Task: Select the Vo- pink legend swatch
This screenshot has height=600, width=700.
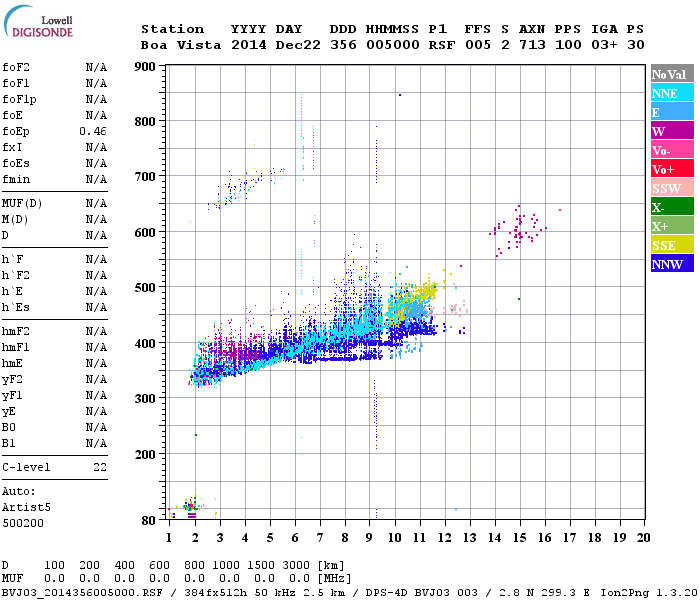Action: point(672,150)
